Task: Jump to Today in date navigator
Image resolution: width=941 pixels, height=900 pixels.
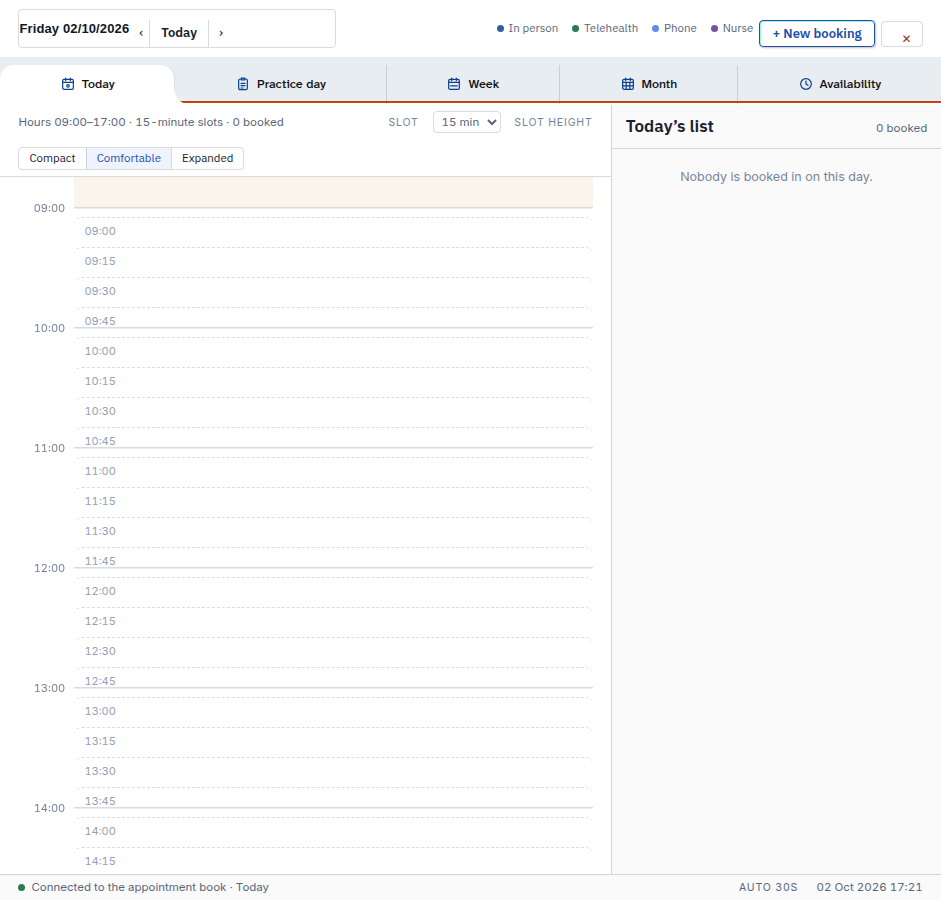Action: pyautogui.click(x=179, y=33)
